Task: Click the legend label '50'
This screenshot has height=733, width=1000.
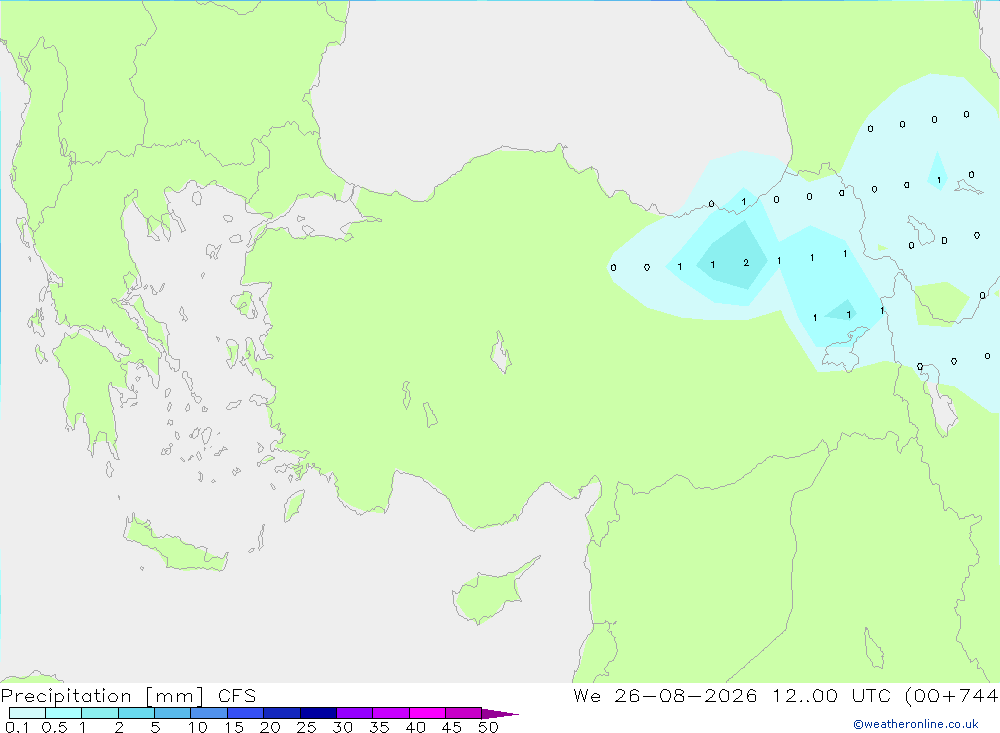Action: (x=488, y=727)
